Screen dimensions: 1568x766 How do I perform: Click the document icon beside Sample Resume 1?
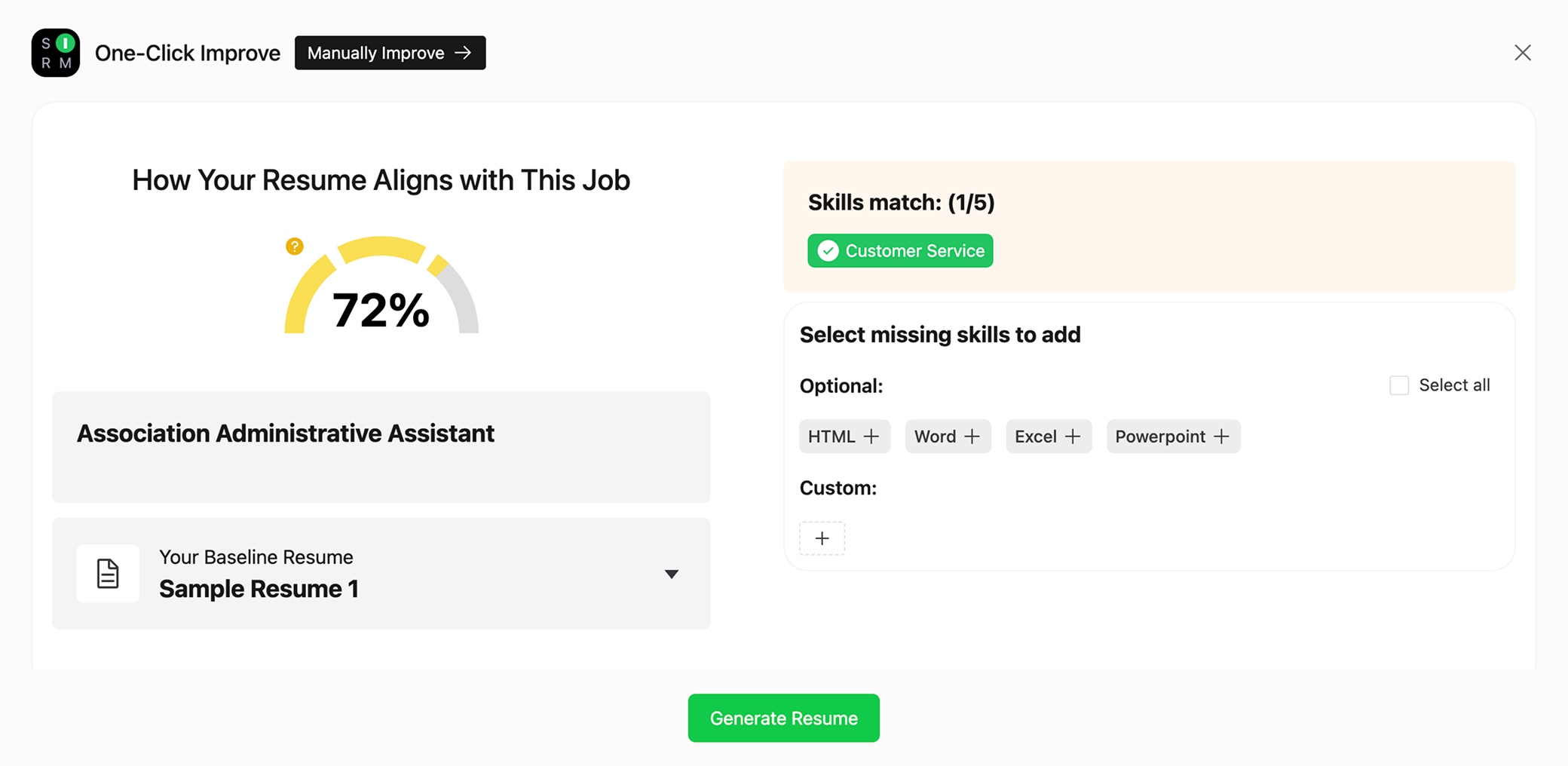point(108,573)
